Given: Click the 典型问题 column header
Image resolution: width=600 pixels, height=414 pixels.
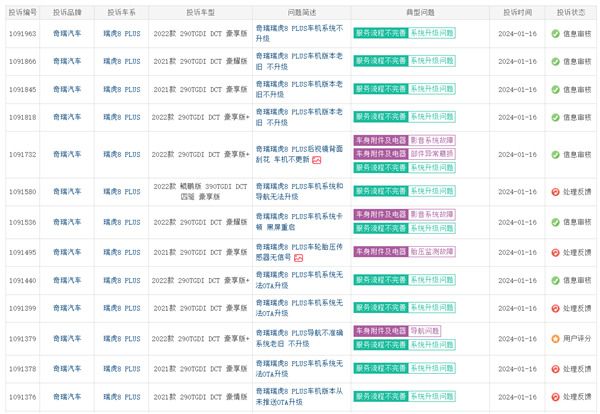Looking at the screenshot, I should tap(420, 13).
